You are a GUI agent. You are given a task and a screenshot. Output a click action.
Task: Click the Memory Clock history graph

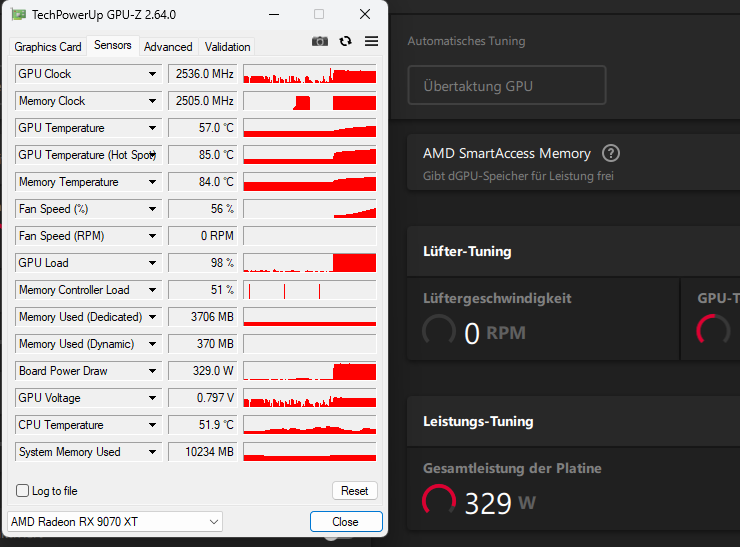coord(310,101)
